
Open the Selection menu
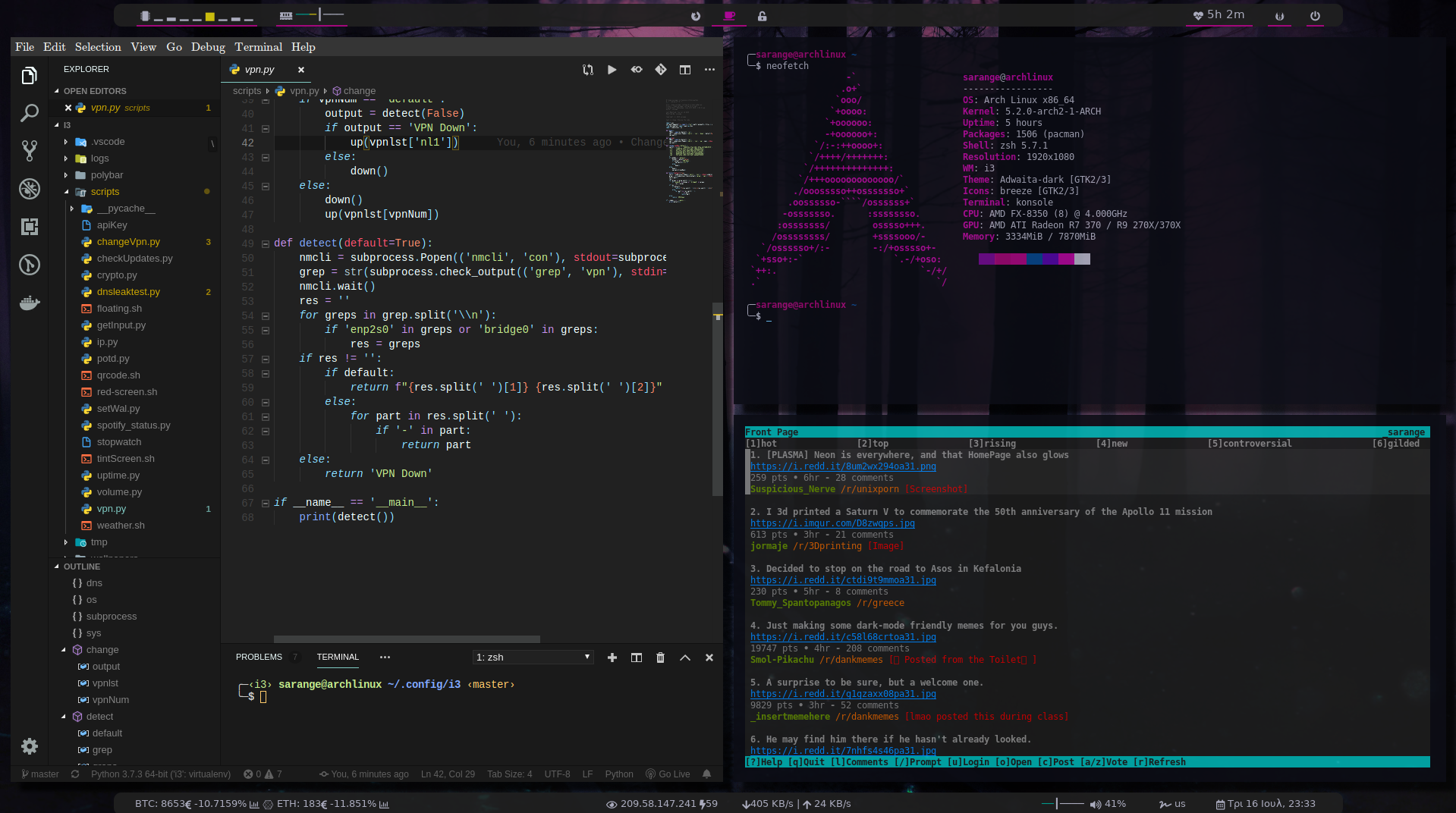tap(98, 47)
